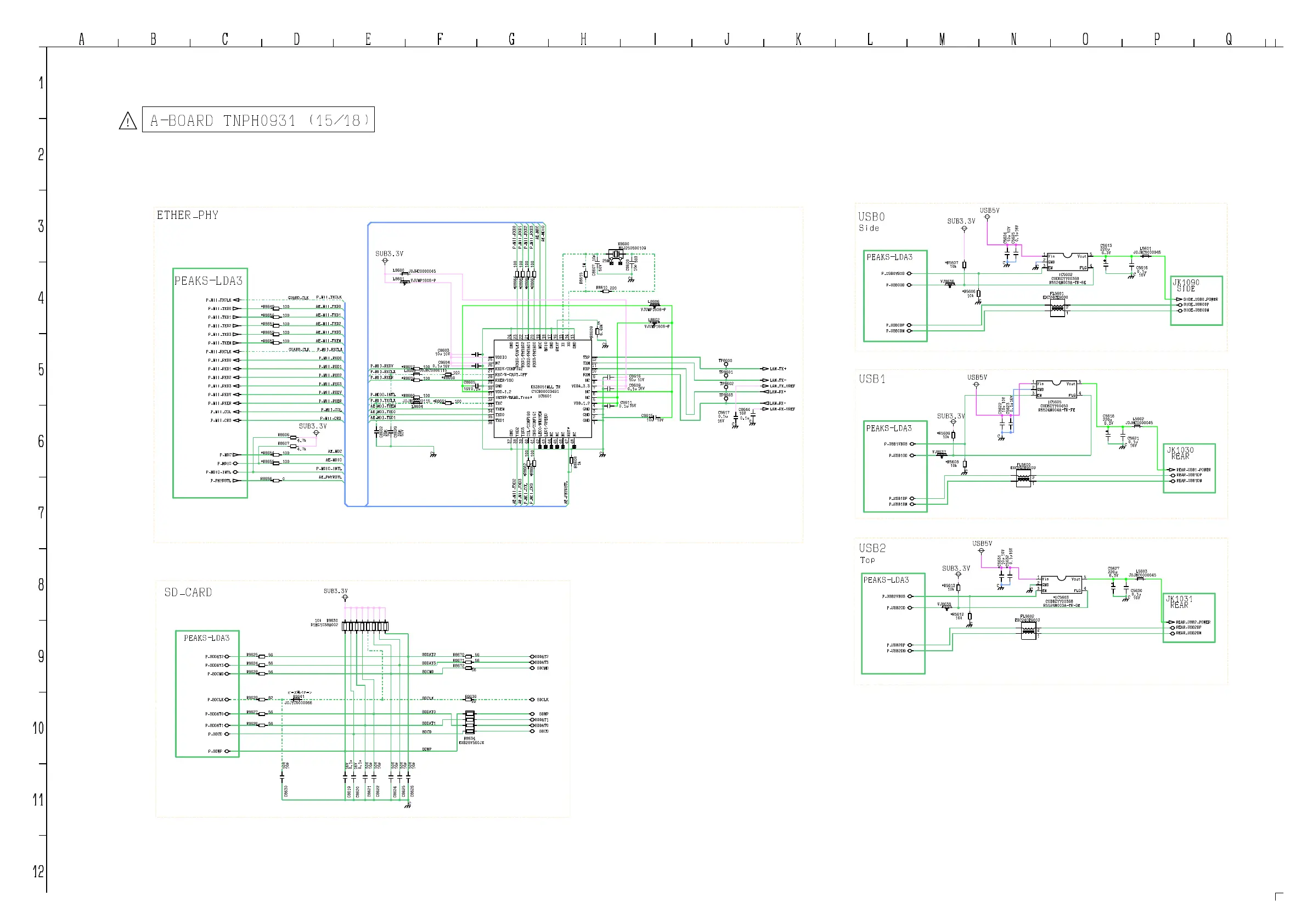Click the SD_CARD section heading
The height and width of the screenshot is (924, 1307).
pos(188,593)
